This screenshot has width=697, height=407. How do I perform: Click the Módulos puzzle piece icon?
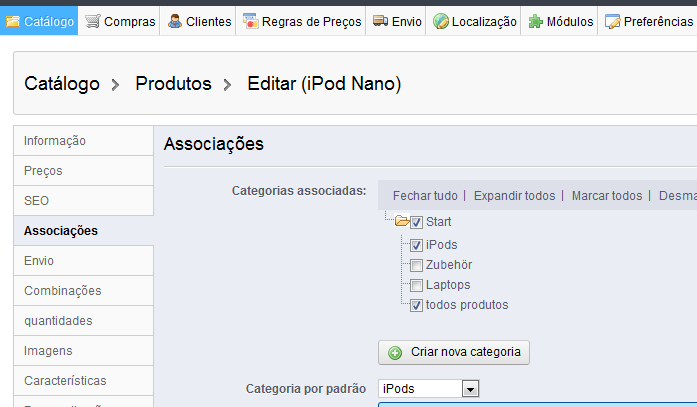(536, 21)
